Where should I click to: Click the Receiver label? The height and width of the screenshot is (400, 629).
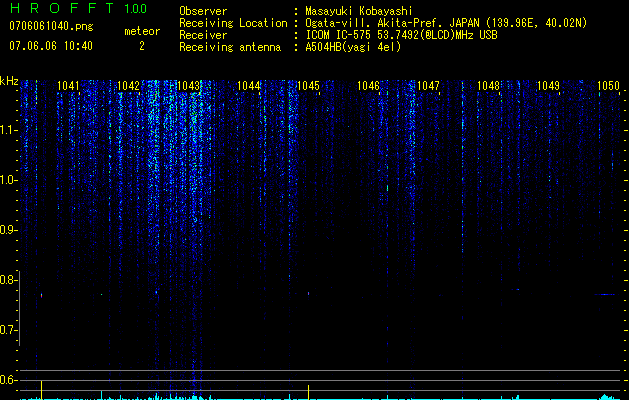(x=203, y=35)
